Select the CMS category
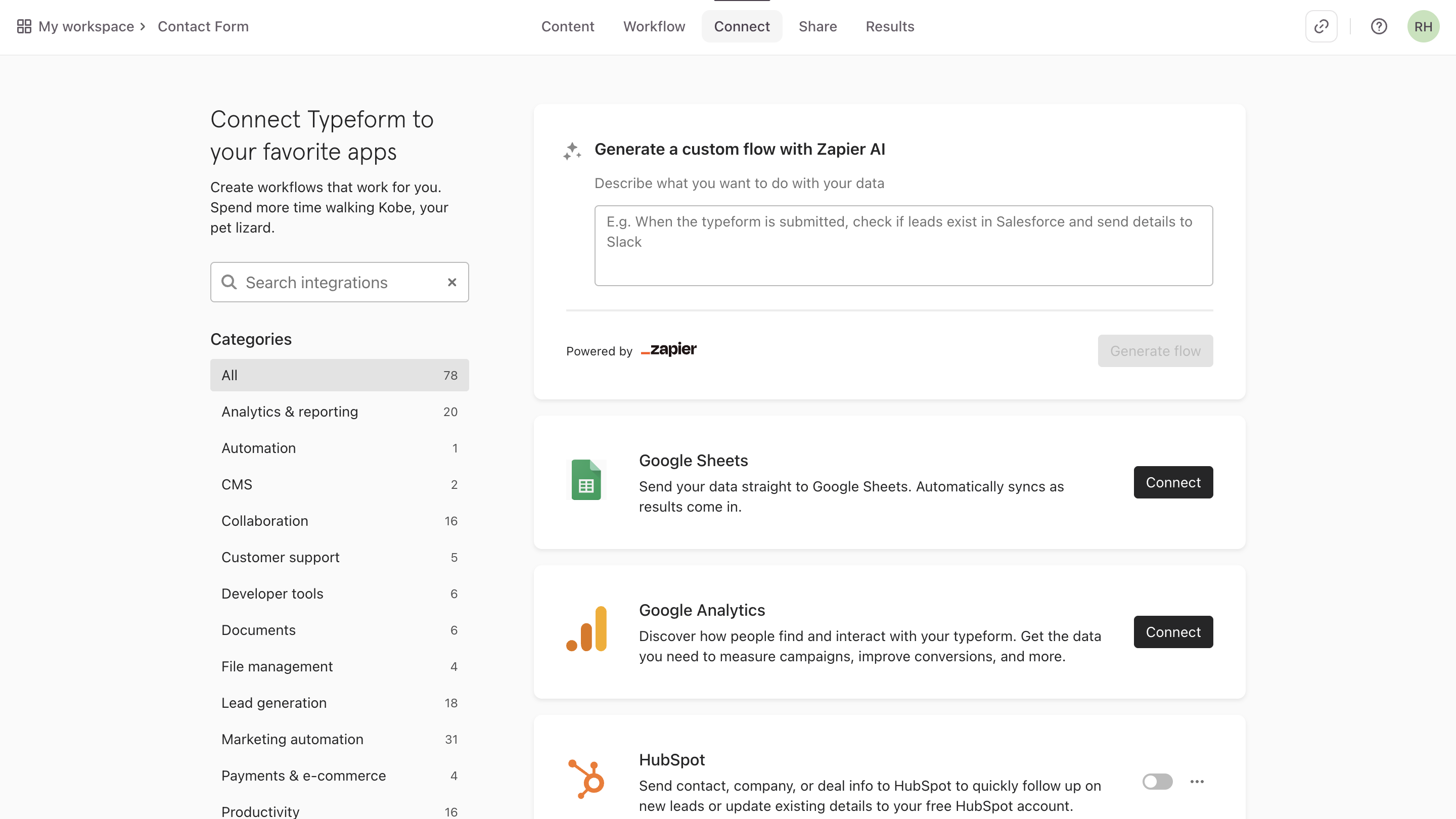The width and height of the screenshot is (1456, 819). click(x=339, y=484)
